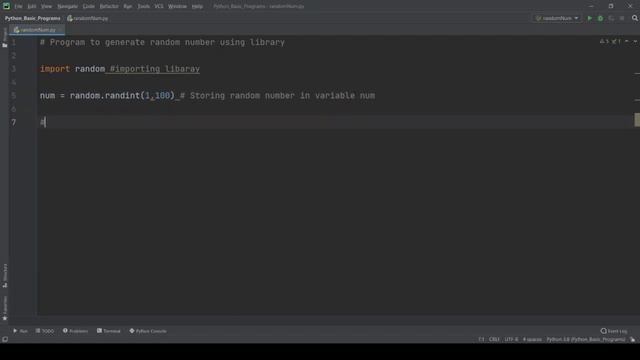Open the TODO tool window tab
The image size is (640, 360).
[x=44, y=331]
